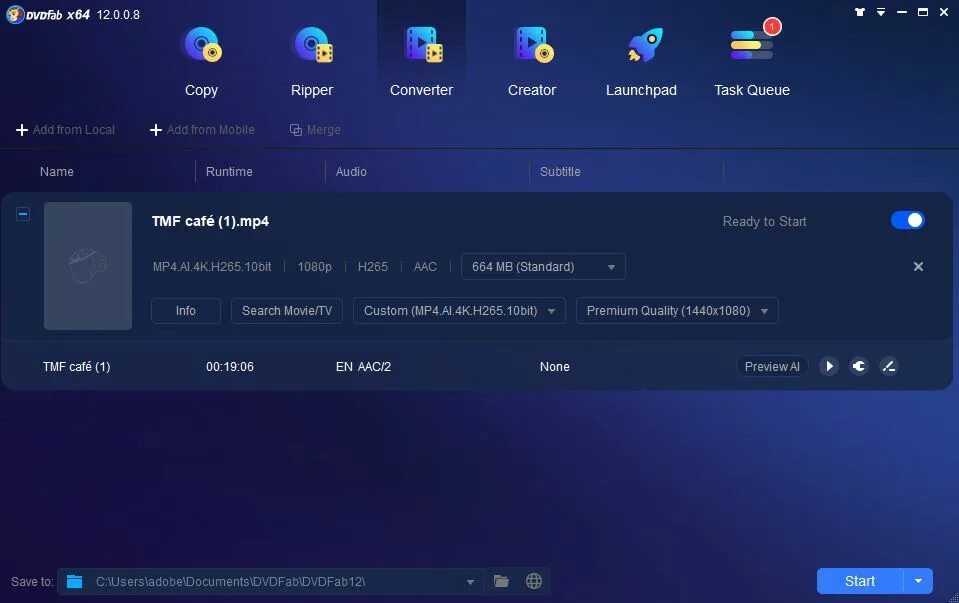Click the H265 codec label

372,267
